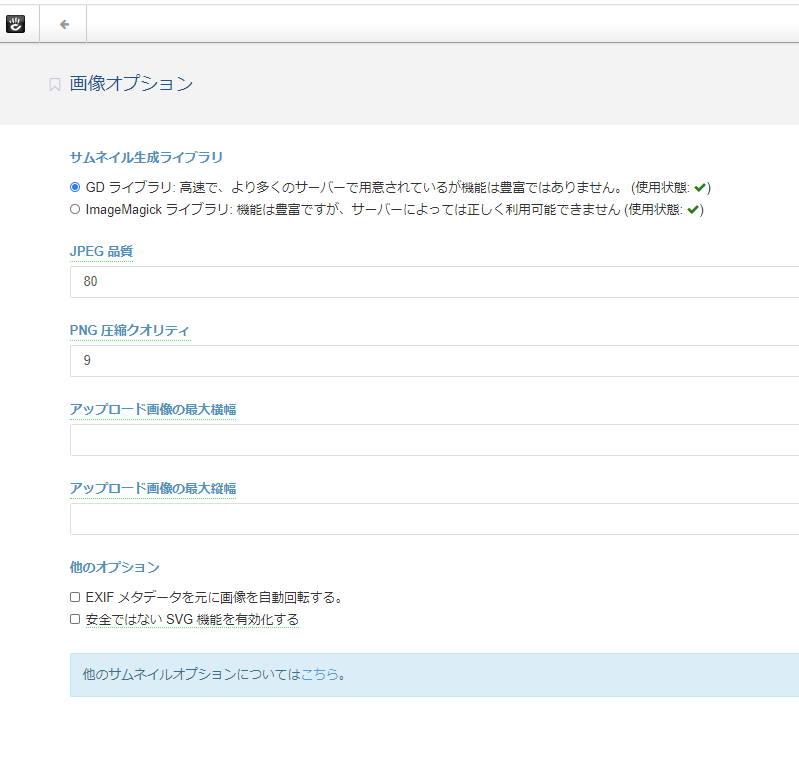Screen dimensions: 799x766
Task: Click the 他のオプション heading
Action: (115, 567)
